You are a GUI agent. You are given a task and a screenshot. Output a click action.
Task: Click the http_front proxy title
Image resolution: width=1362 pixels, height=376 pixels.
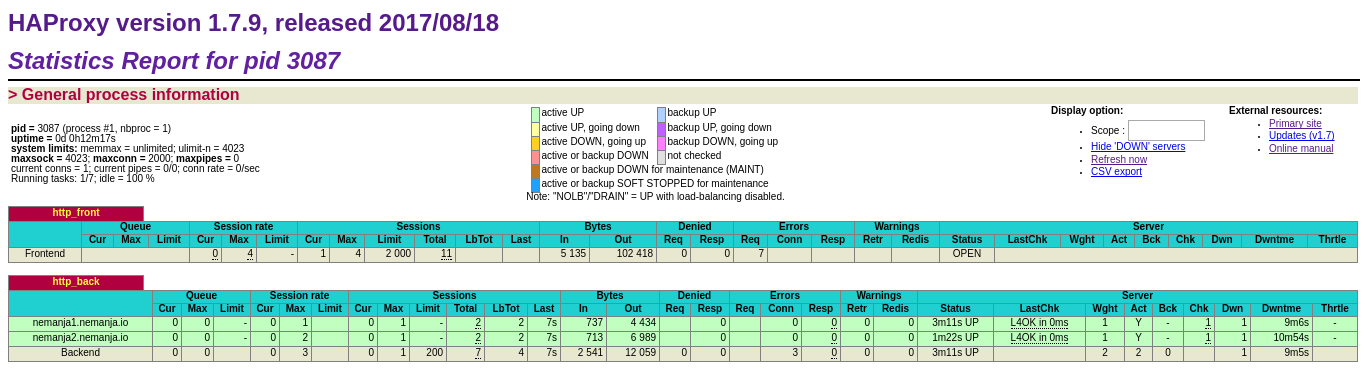click(x=76, y=213)
